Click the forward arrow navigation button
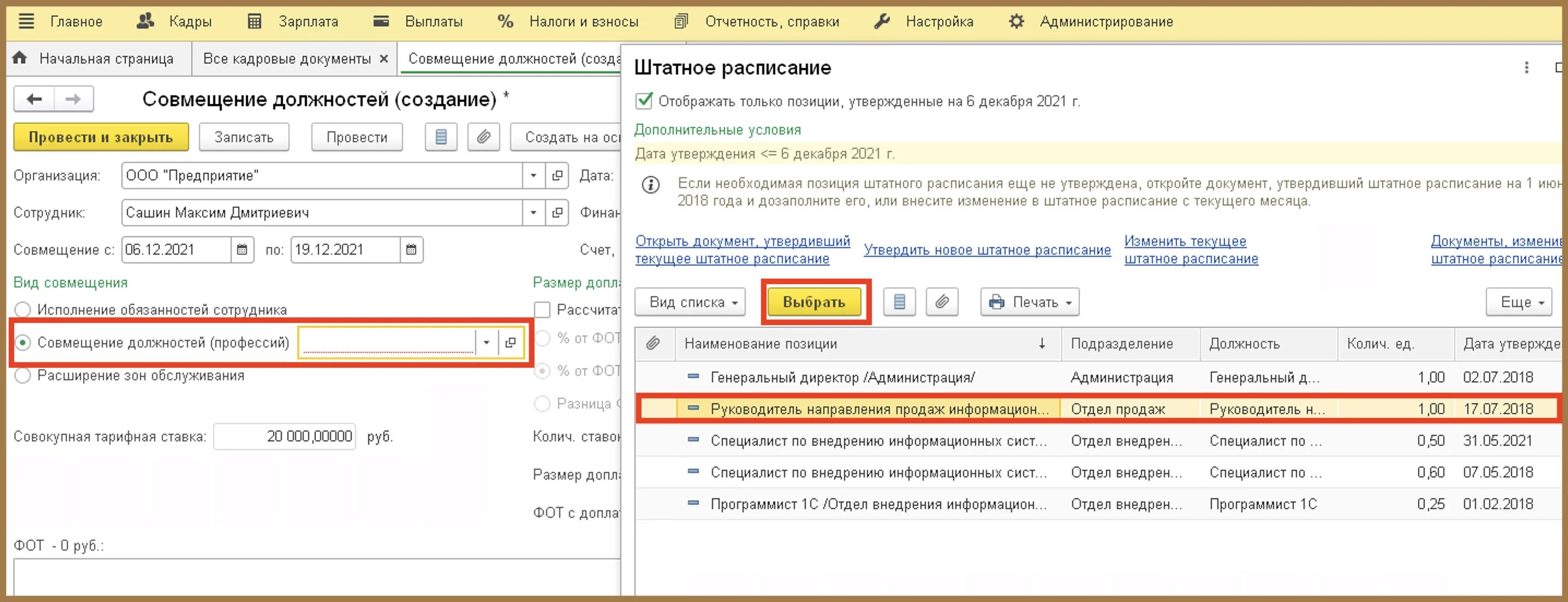The image size is (1568, 602). coord(73,99)
